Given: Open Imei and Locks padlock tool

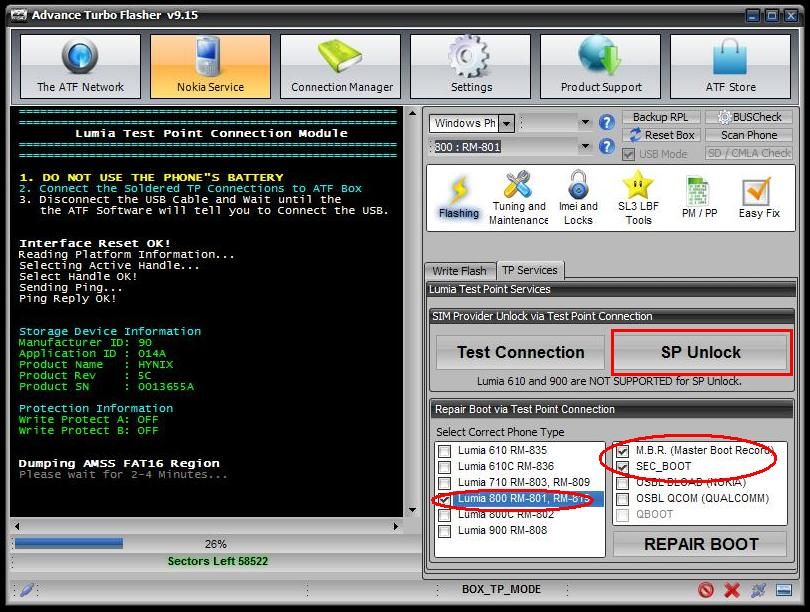Looking at the screenshot, I should (x=578, y=198).
